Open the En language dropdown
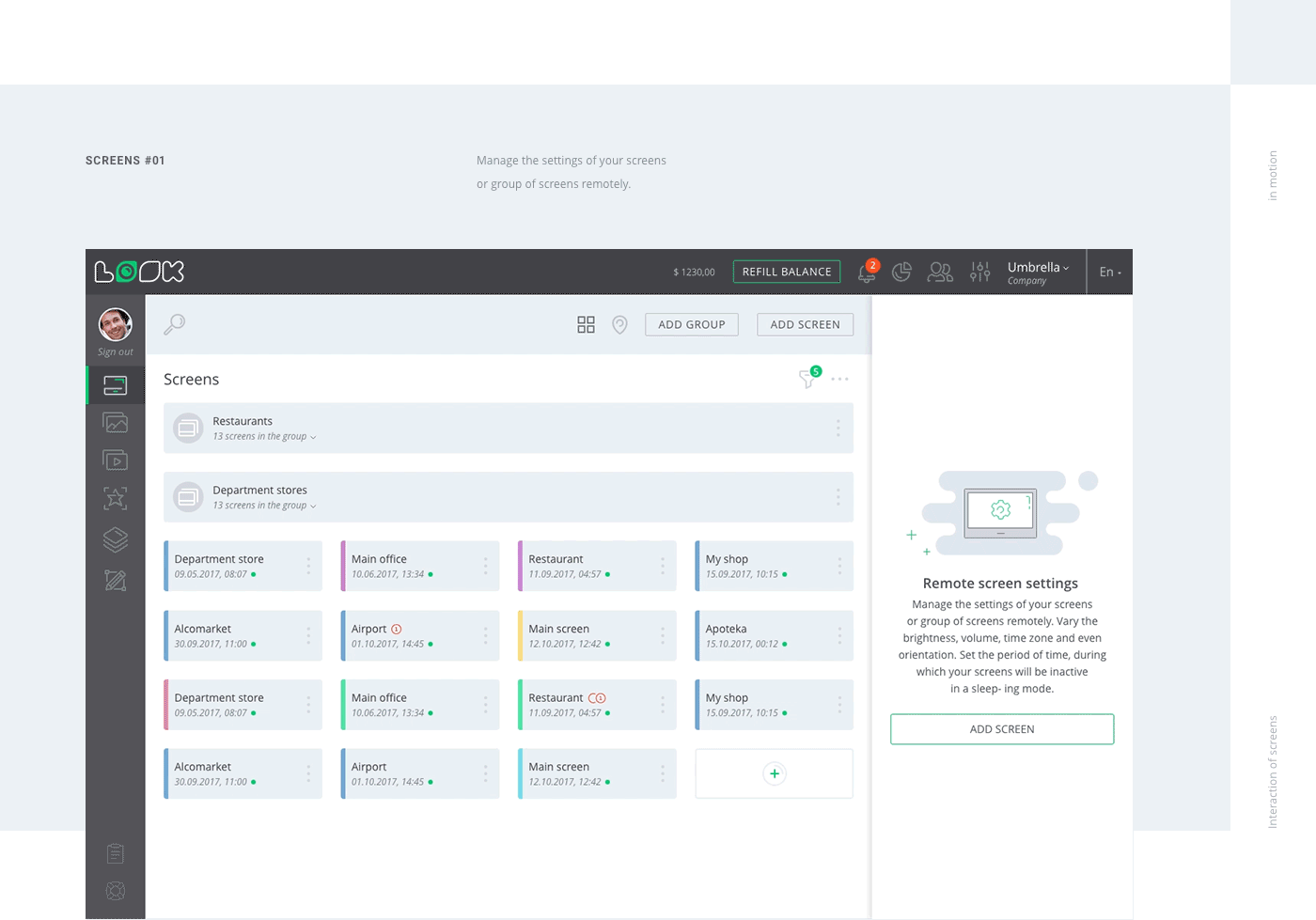1316x920 pixels. (x=1110, y=272)
